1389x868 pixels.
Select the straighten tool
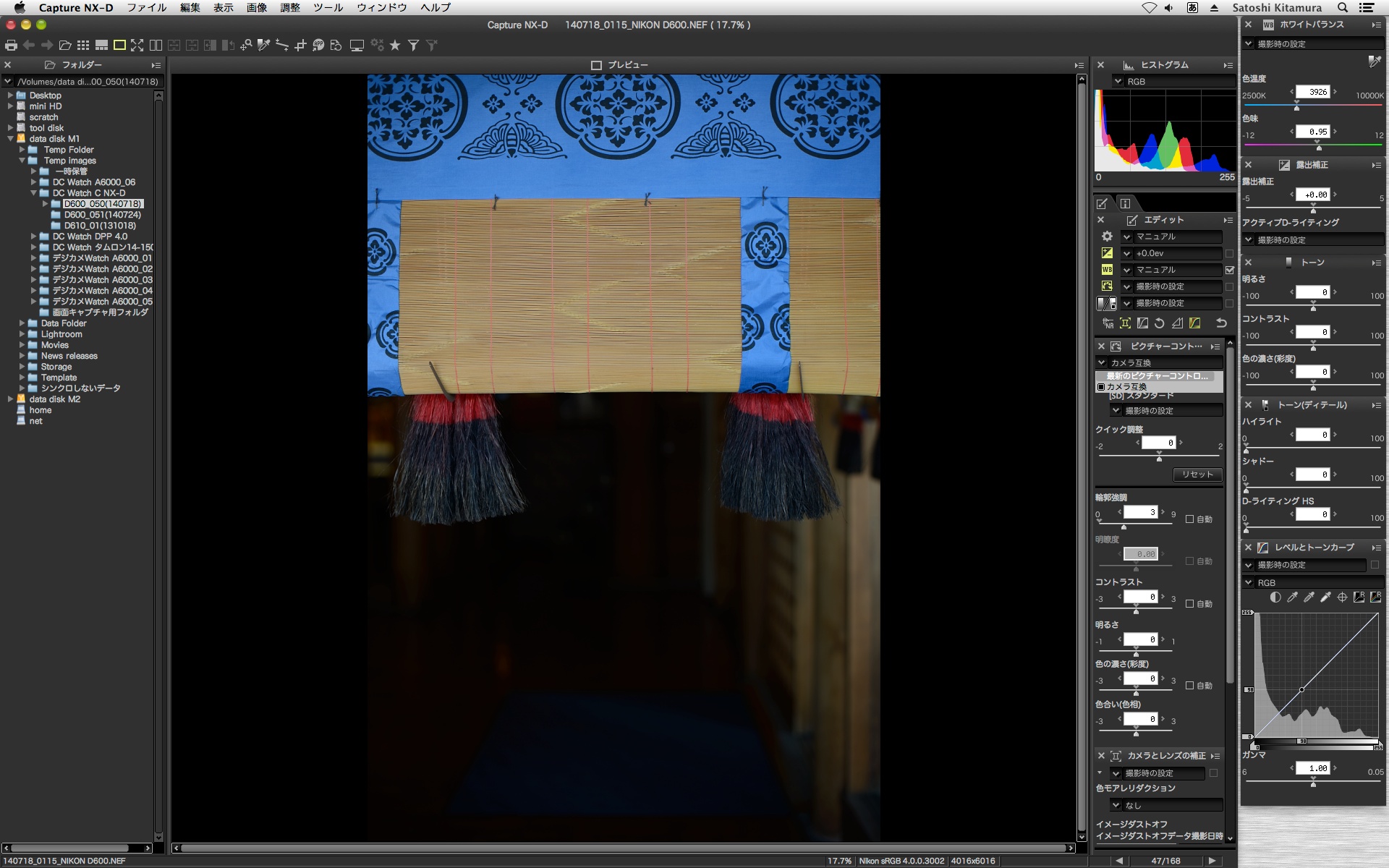pos(282,46)
